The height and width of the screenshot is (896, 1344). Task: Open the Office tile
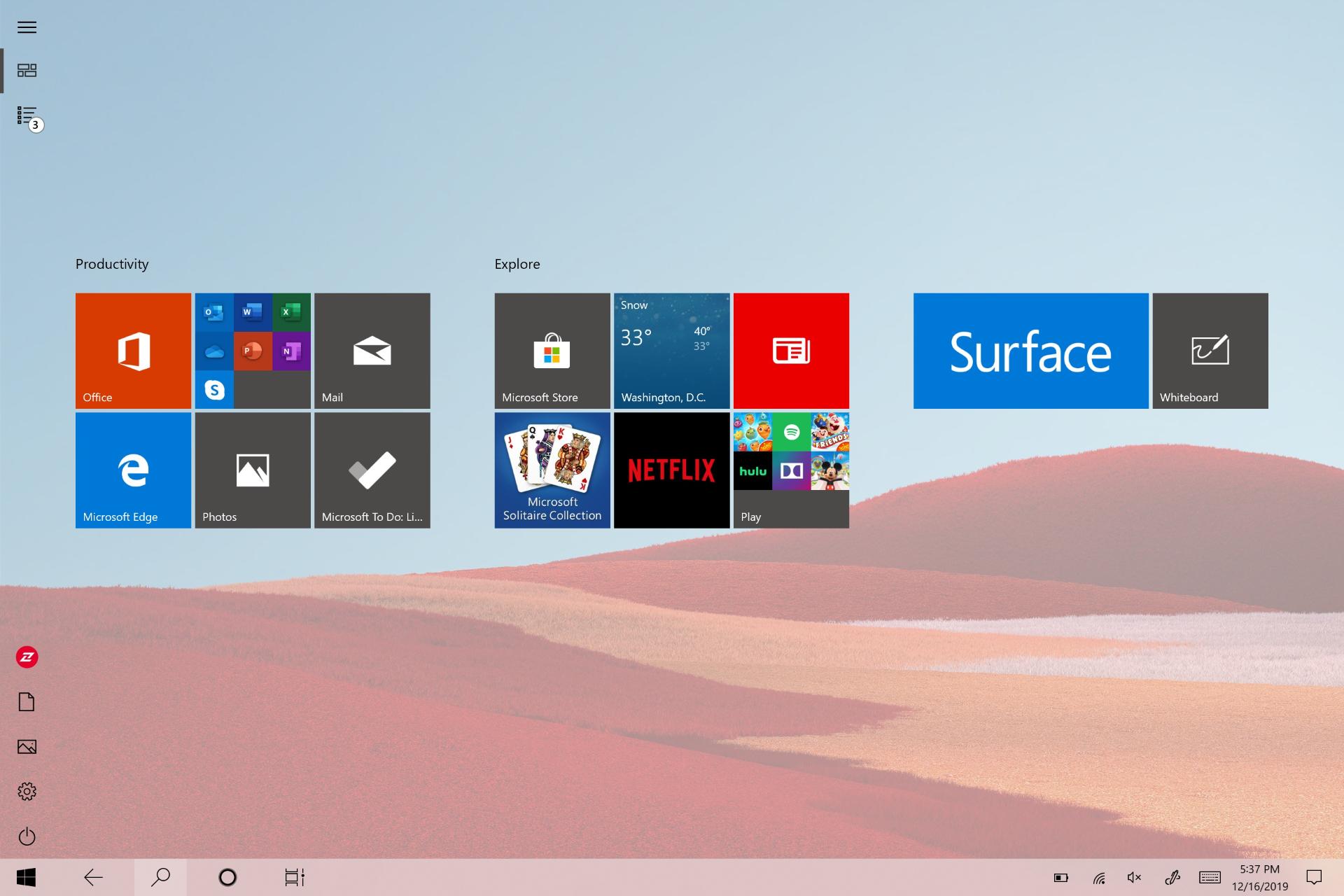point(133,351)
